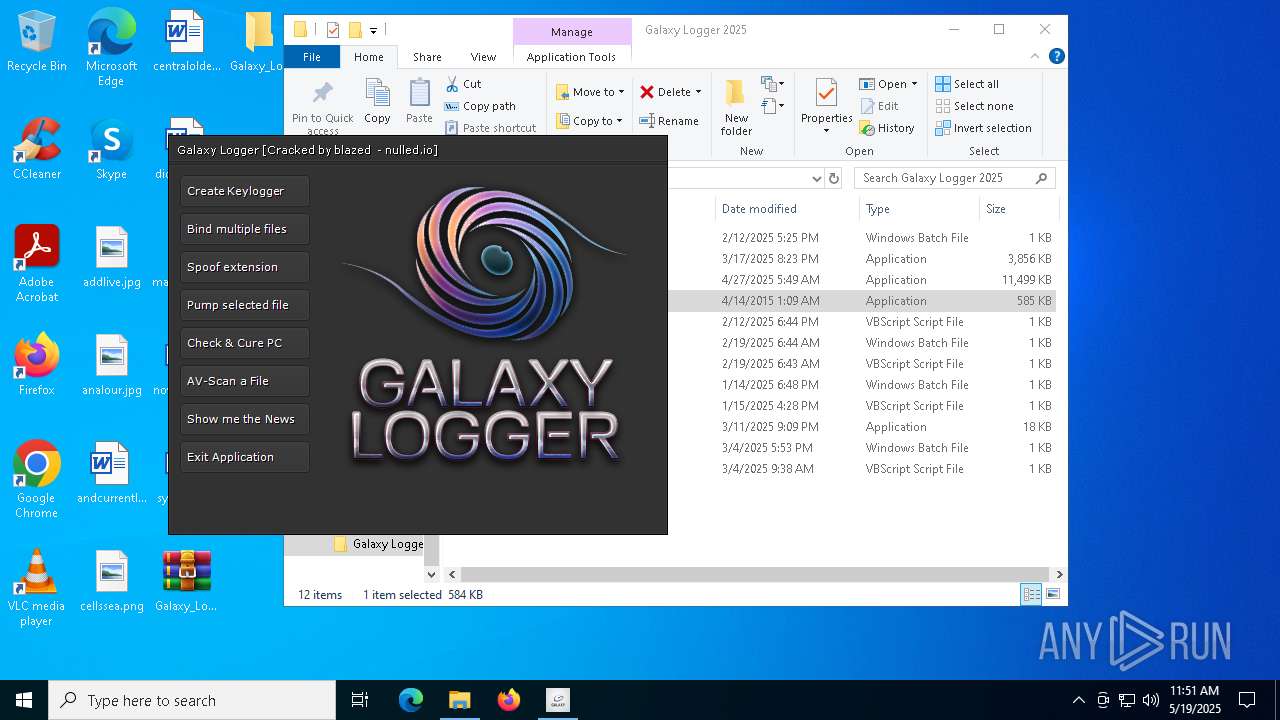Click the Windows Start button
Image resolution: width=1280 pixels, height=720 pixels.
(24, 700)
